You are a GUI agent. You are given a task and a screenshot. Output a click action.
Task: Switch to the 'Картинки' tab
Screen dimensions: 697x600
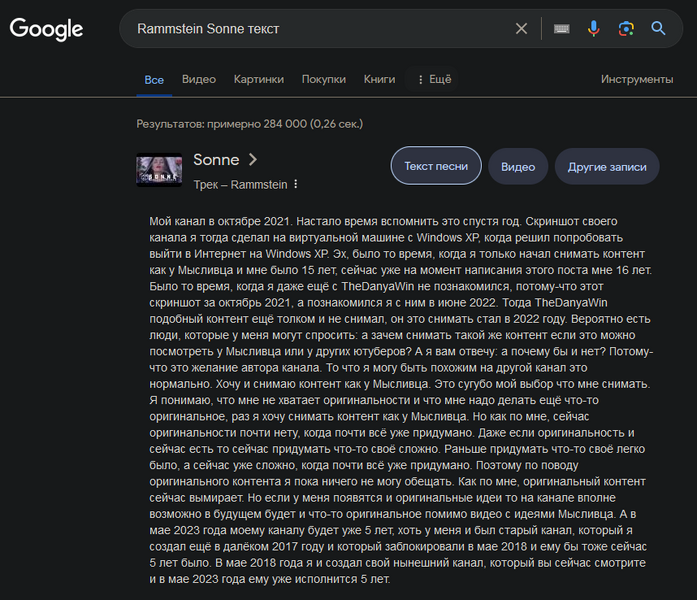(259, 79)
